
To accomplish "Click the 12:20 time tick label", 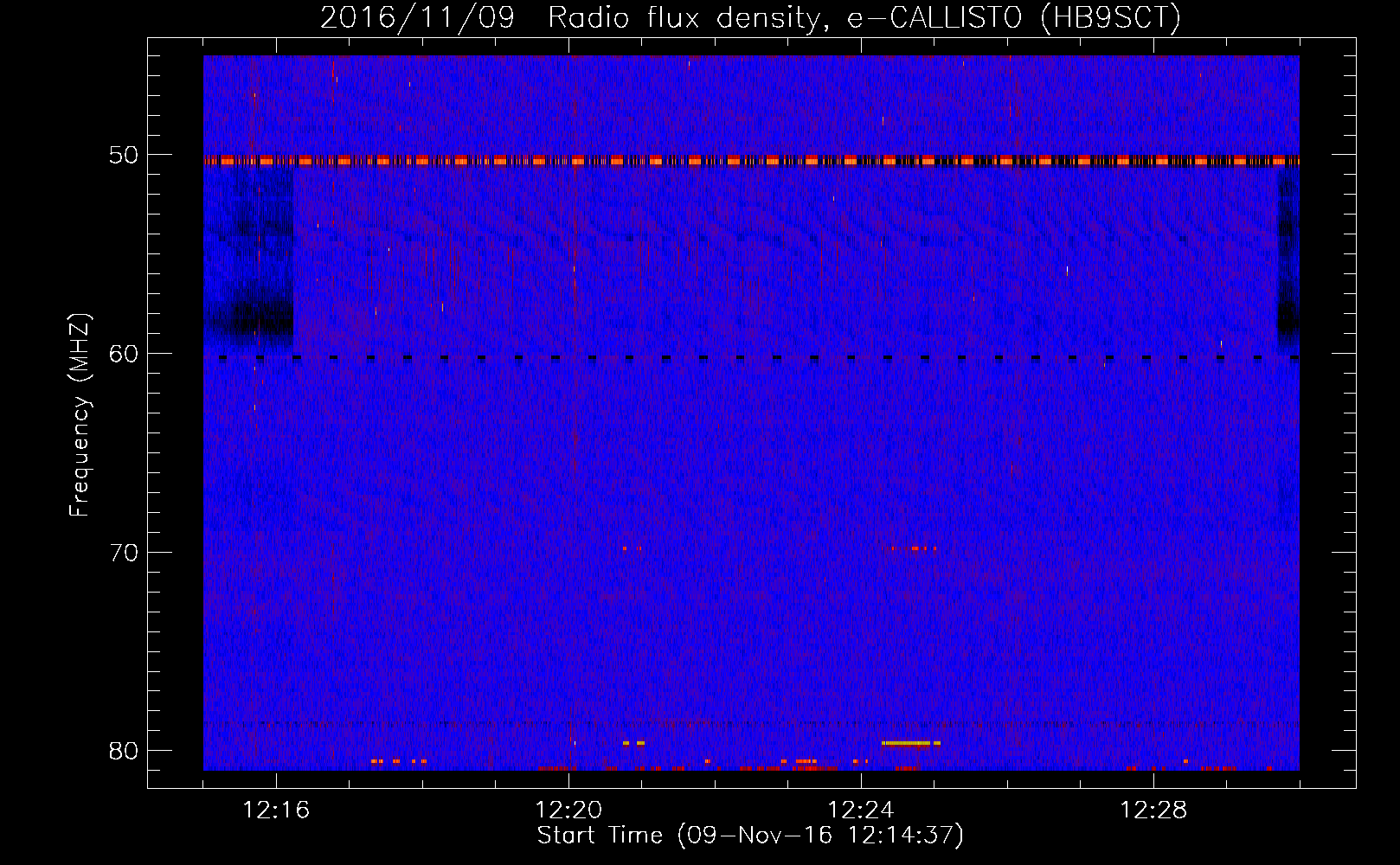I will [568, 811].
